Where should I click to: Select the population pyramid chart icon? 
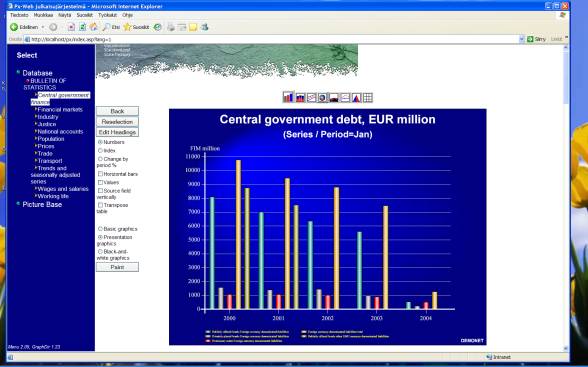(356, 98)
